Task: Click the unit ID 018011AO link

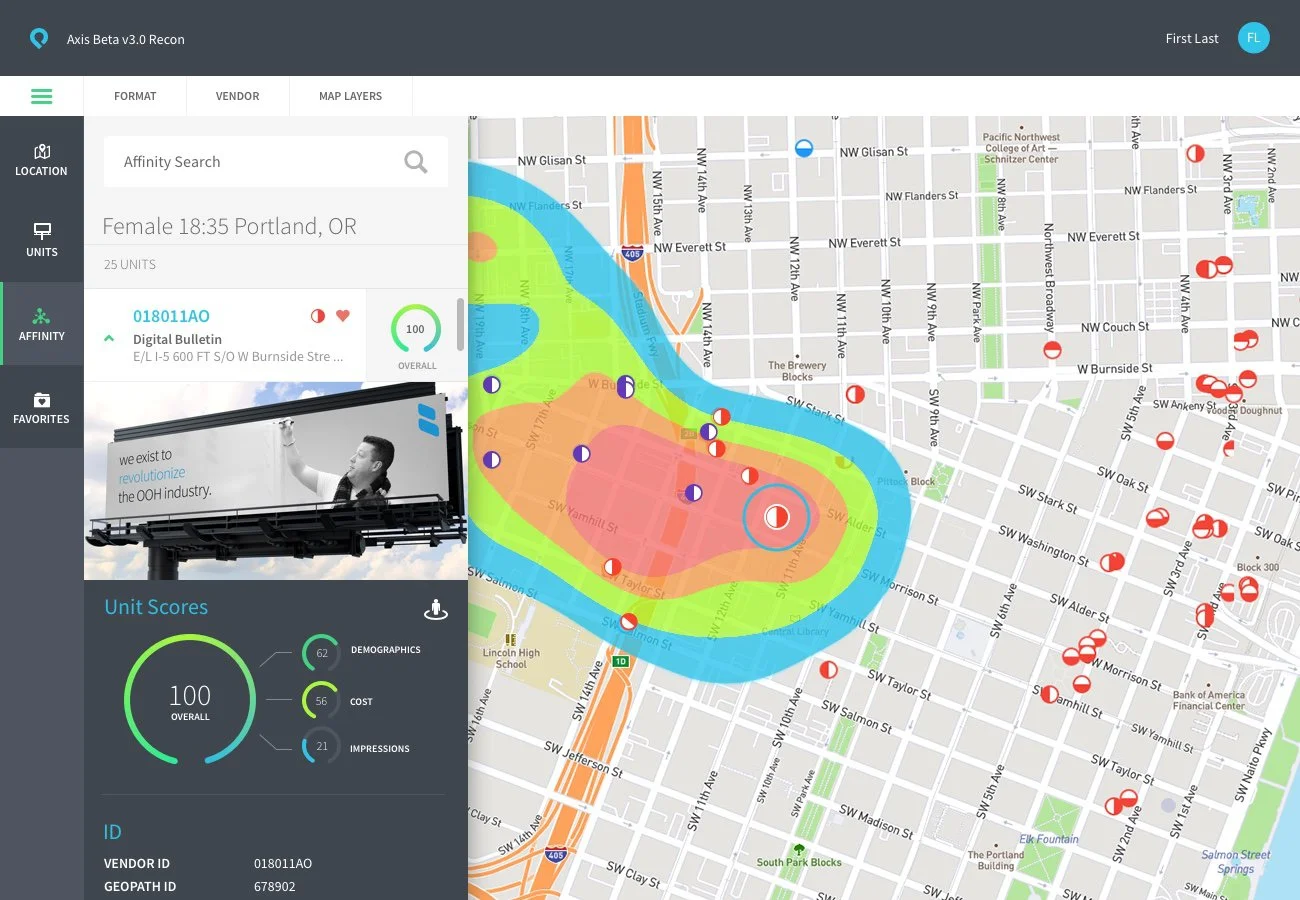Action: [171, 316]
